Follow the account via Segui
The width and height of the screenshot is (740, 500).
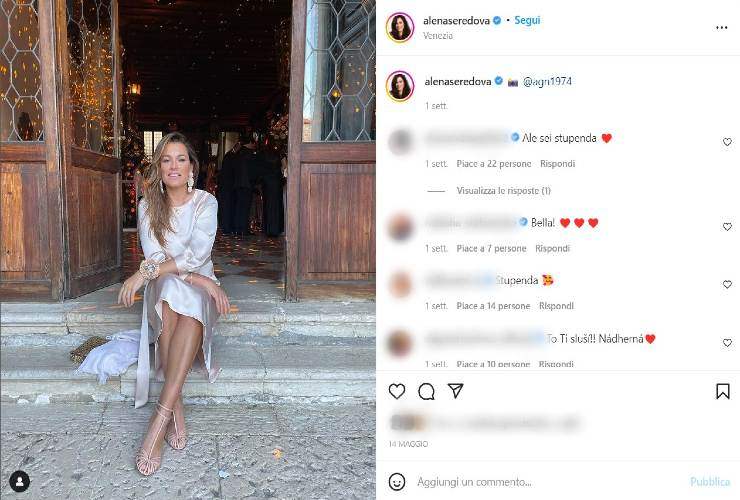527,20
